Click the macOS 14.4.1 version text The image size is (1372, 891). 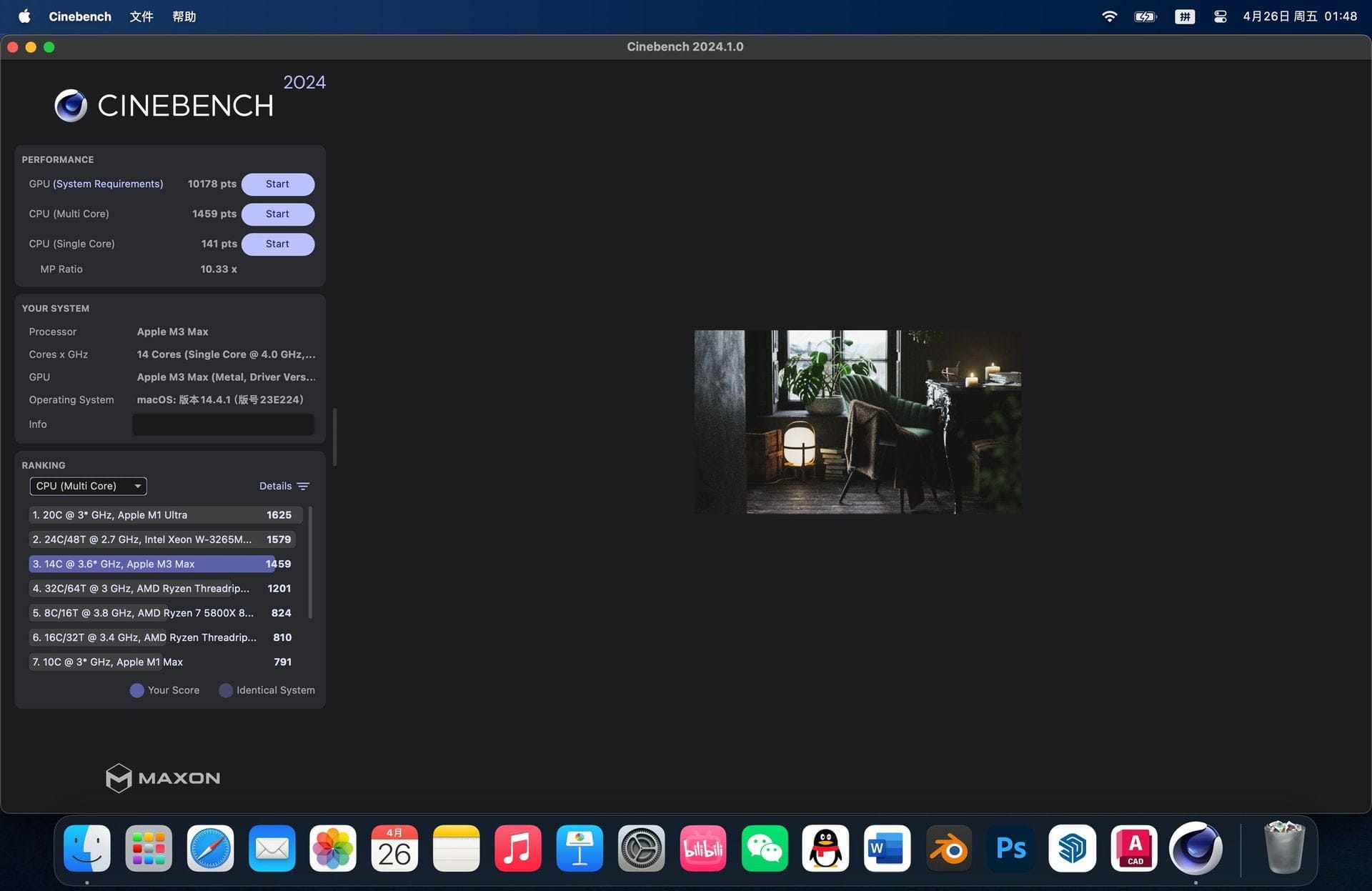(x=220, y=400)
